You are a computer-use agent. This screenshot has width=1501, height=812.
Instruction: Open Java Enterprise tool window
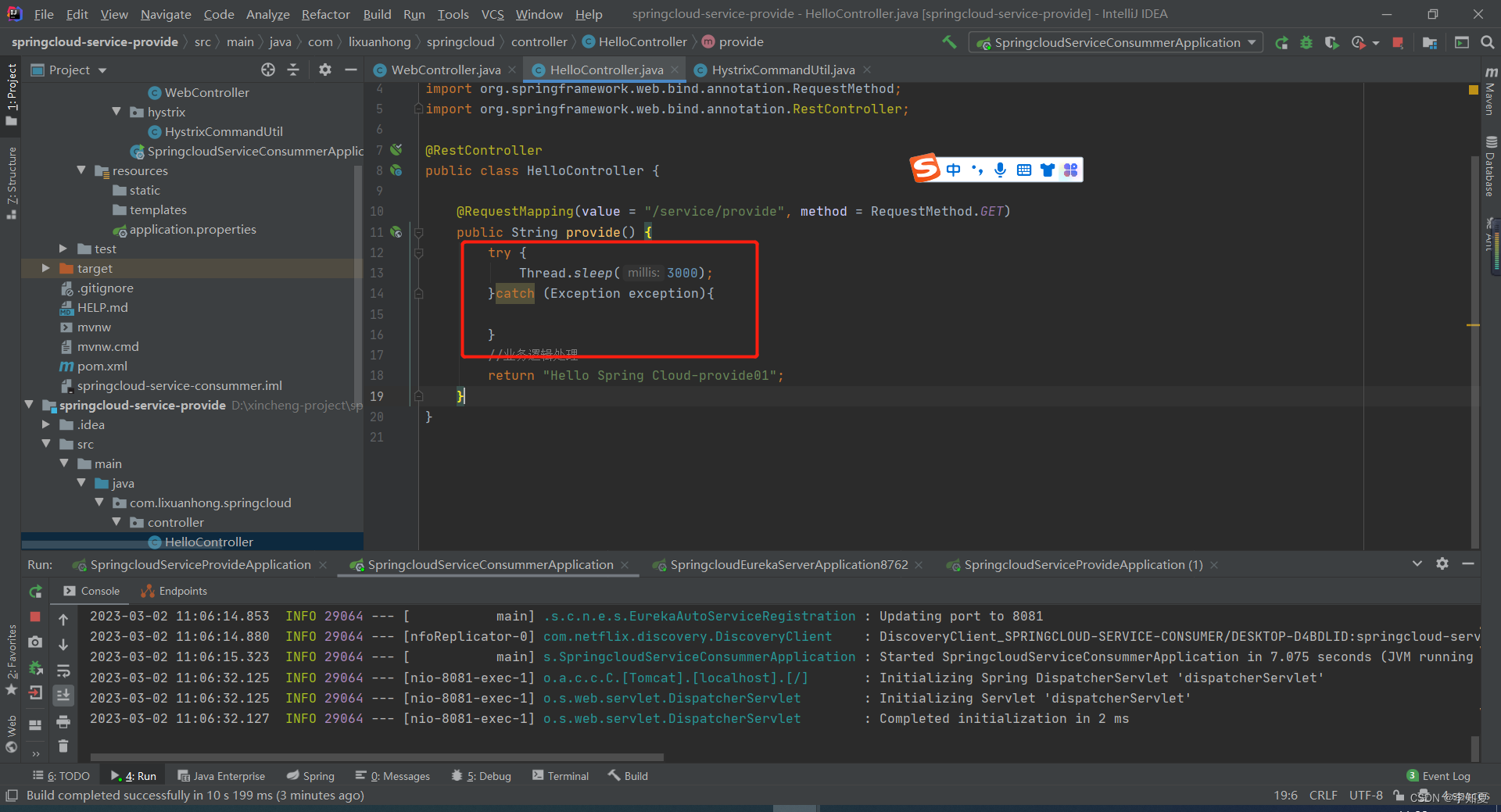(221, 775)
